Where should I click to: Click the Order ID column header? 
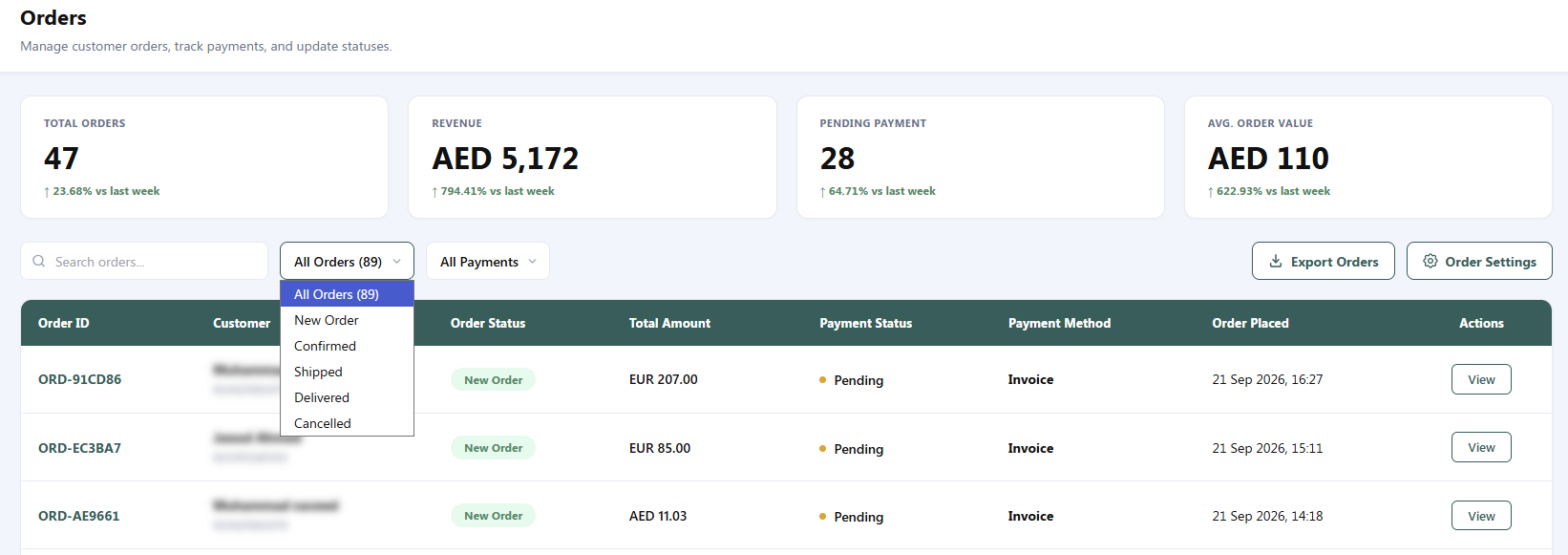pyautogui.click(x=63, y=323)
